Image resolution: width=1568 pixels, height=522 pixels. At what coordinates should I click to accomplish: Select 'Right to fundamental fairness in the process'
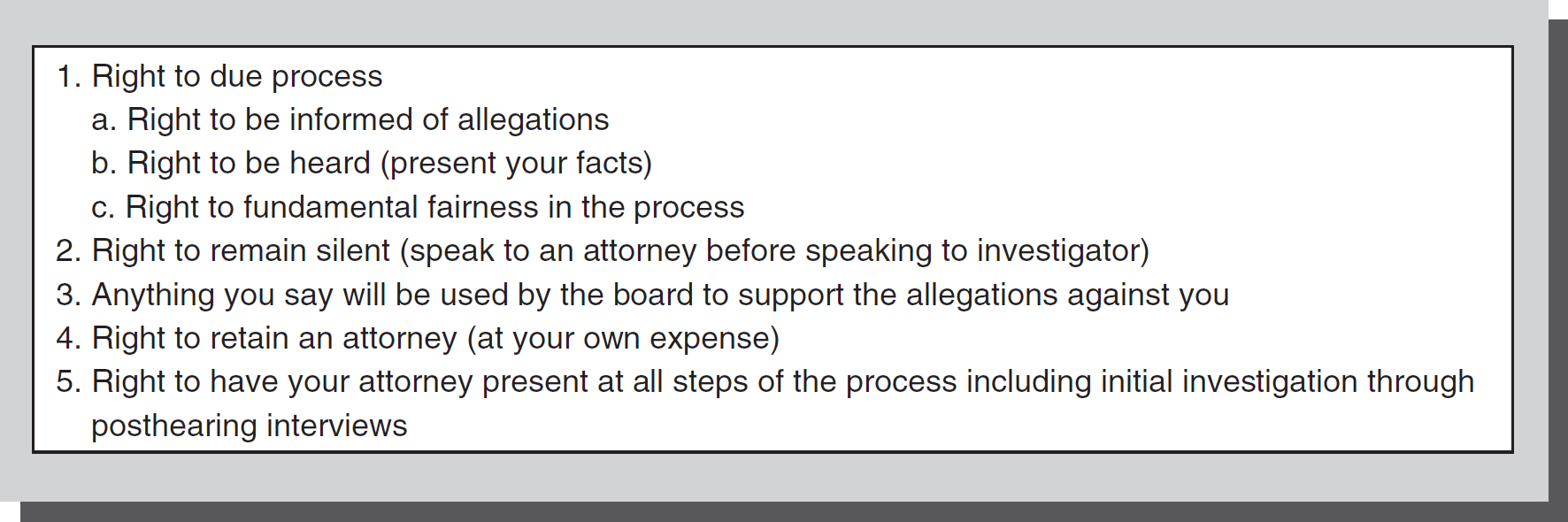coord(434,207)
